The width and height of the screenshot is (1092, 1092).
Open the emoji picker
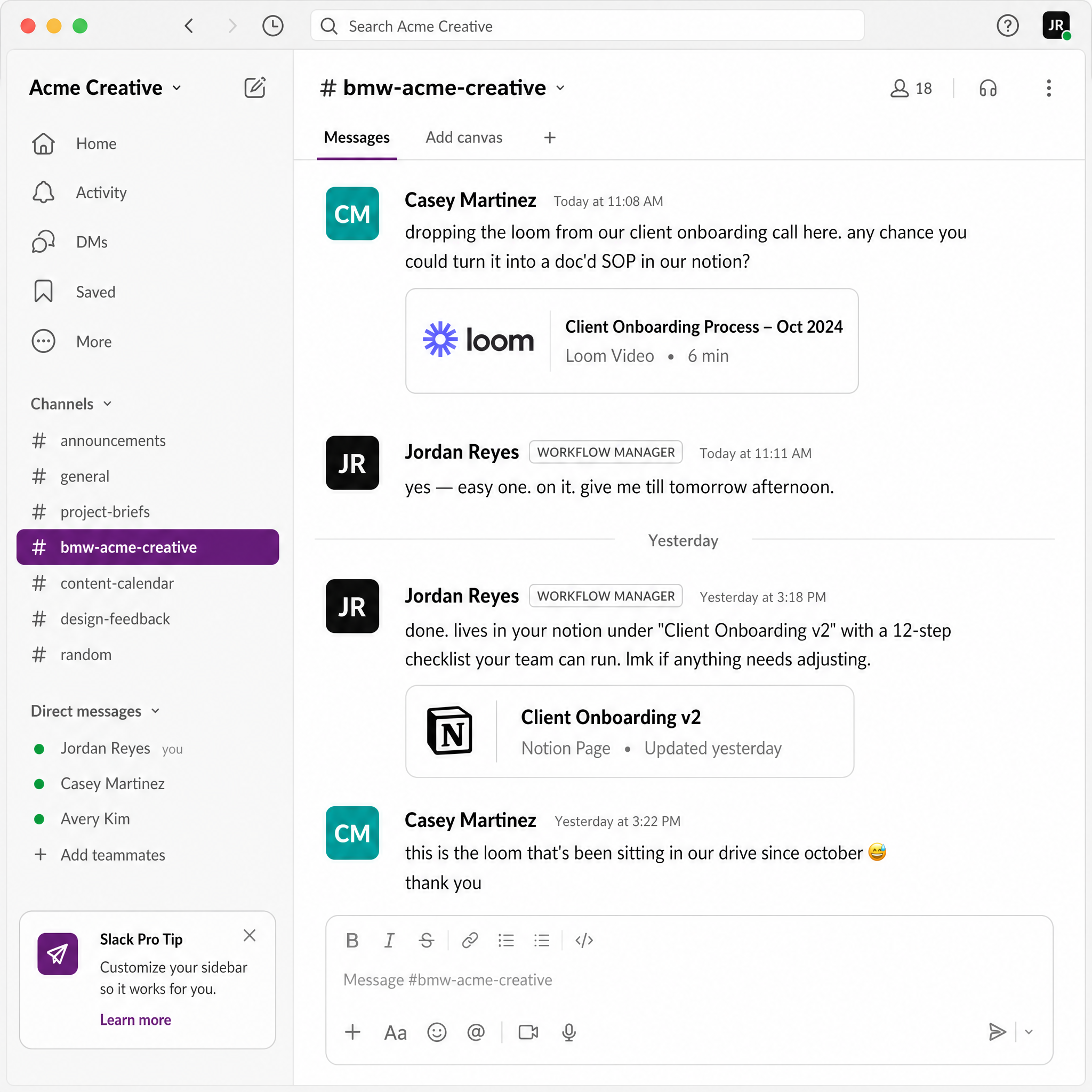point(437,1033)
